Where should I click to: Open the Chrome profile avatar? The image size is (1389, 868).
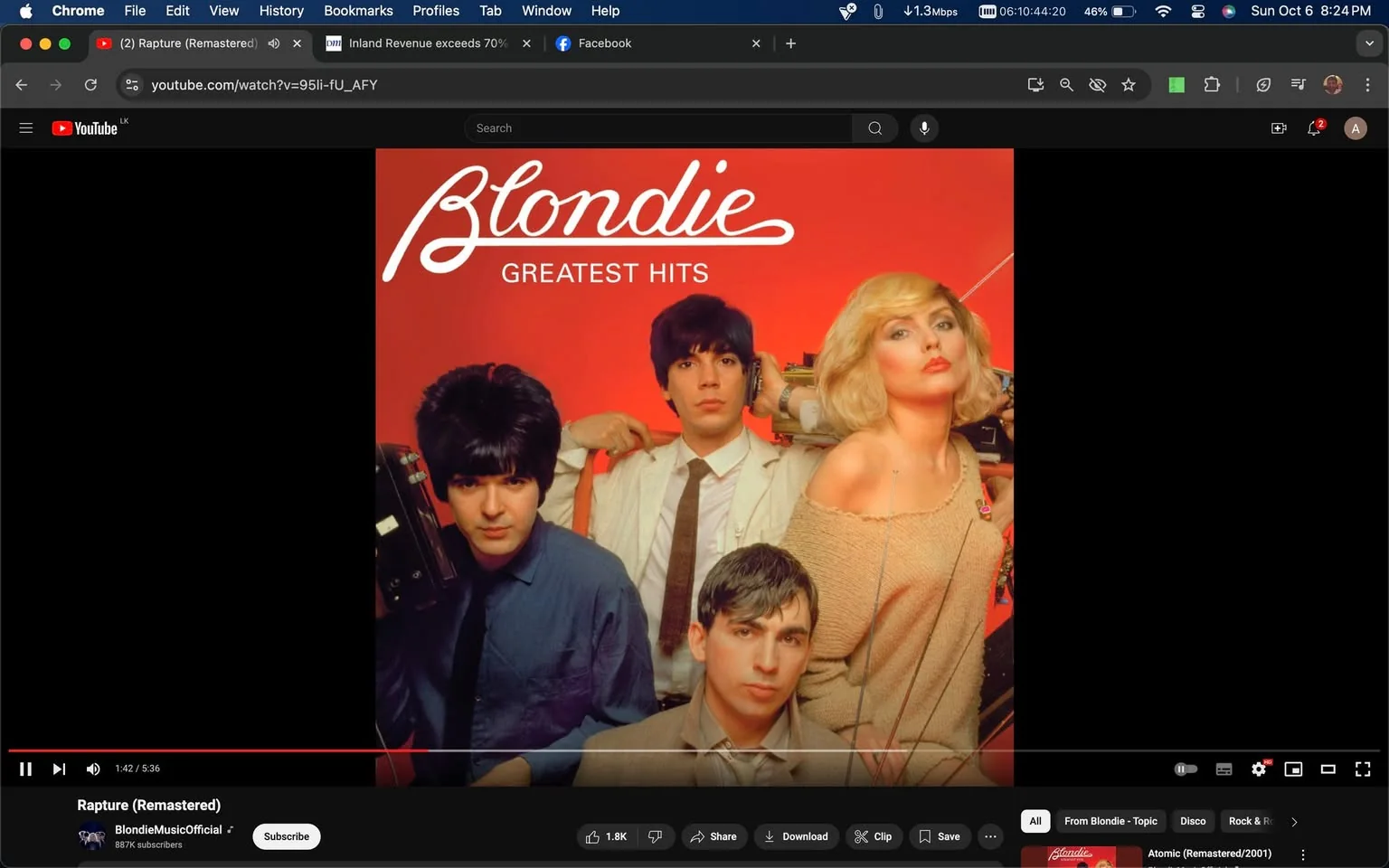[x=1333, y=85]
